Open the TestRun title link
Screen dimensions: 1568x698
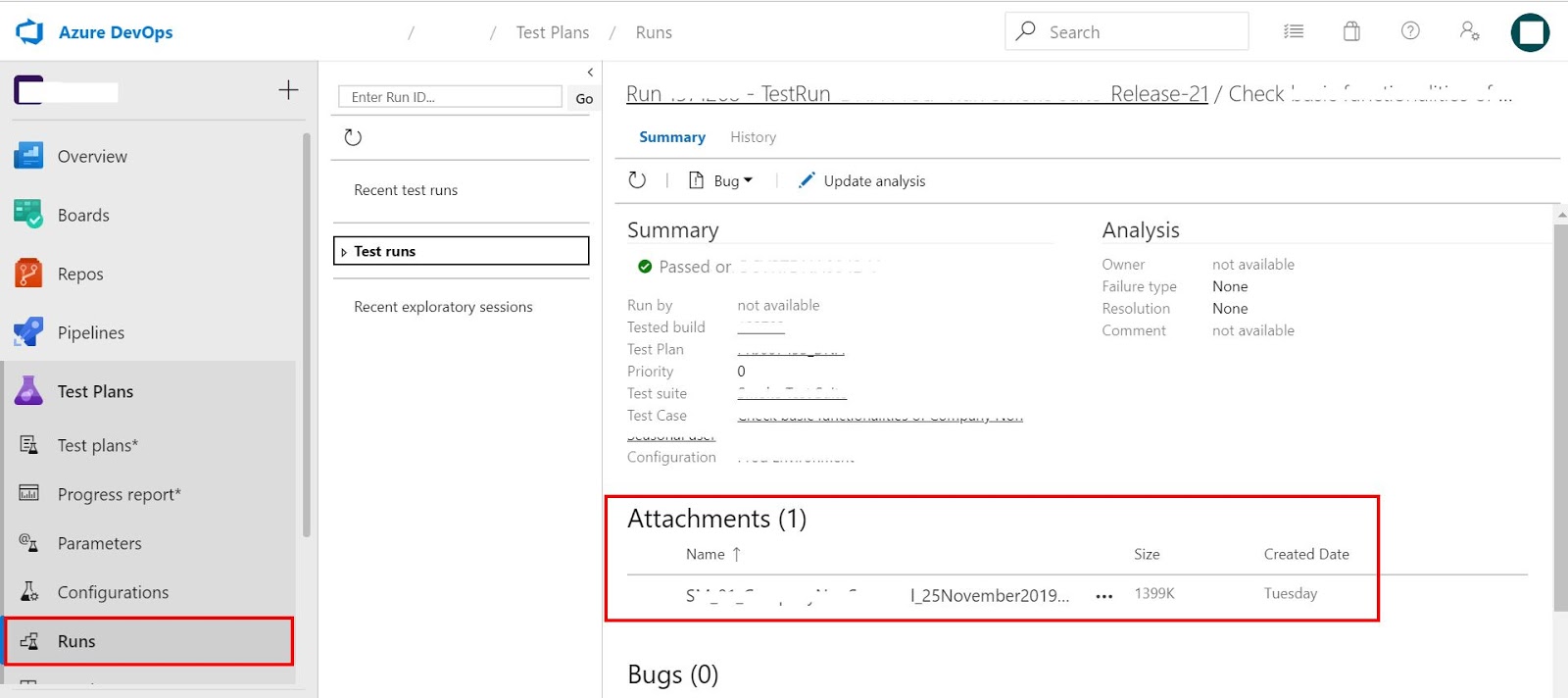click(916, 94)
